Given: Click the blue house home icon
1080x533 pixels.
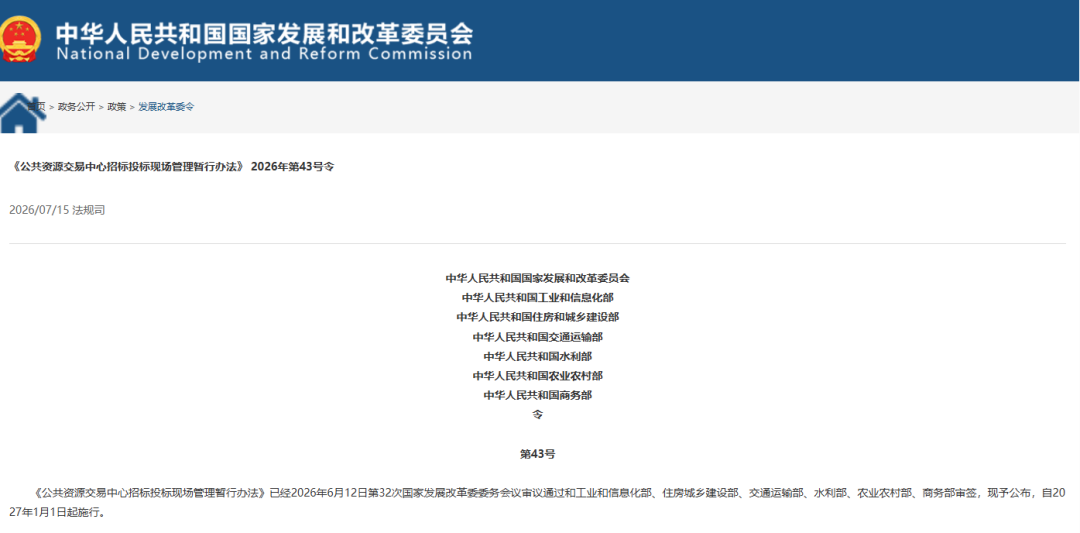Looking at the screenshot, I should (23, 112).
